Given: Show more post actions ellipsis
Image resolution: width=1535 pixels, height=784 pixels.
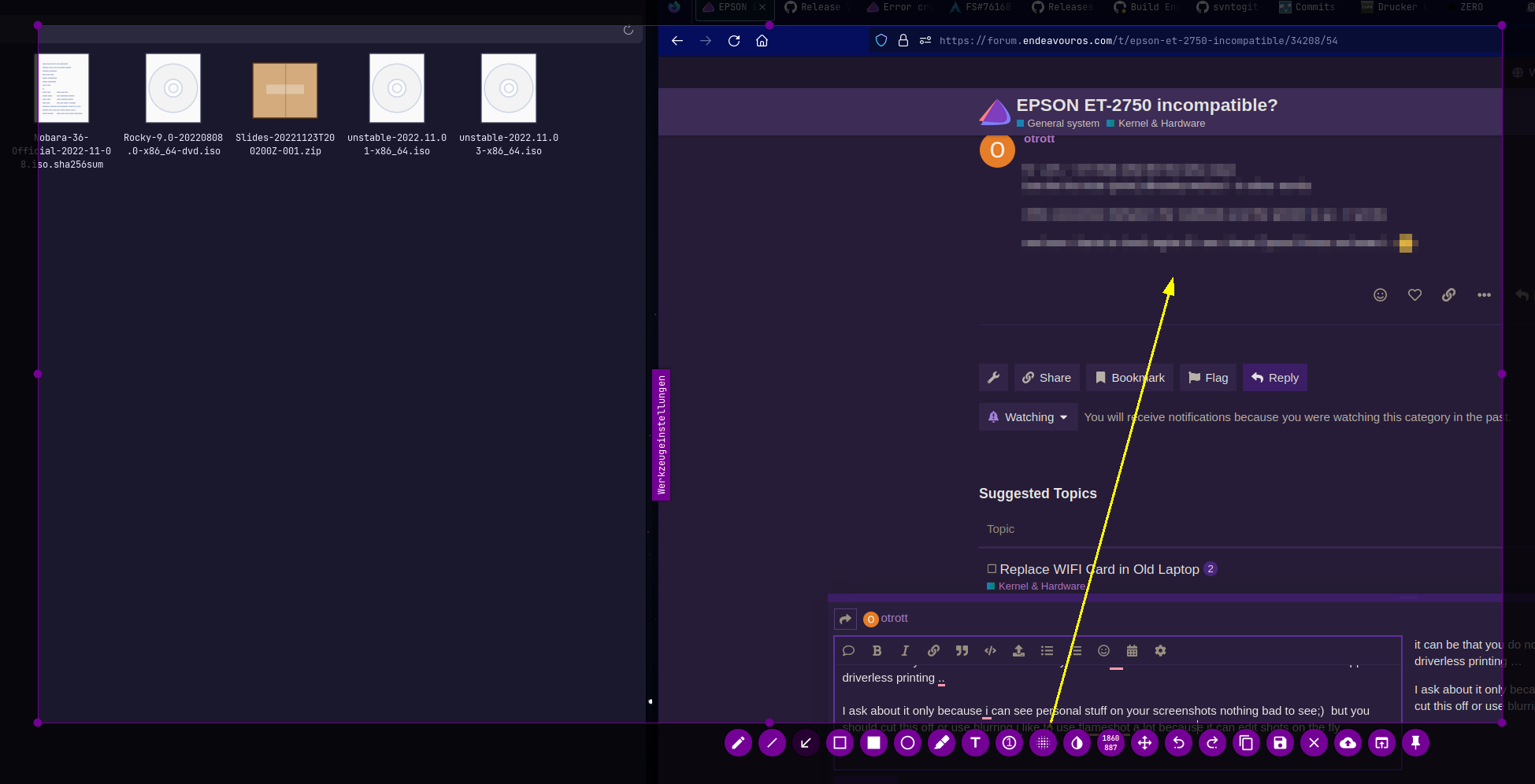Looking at the screenshot, I should tap(1484, 295).
